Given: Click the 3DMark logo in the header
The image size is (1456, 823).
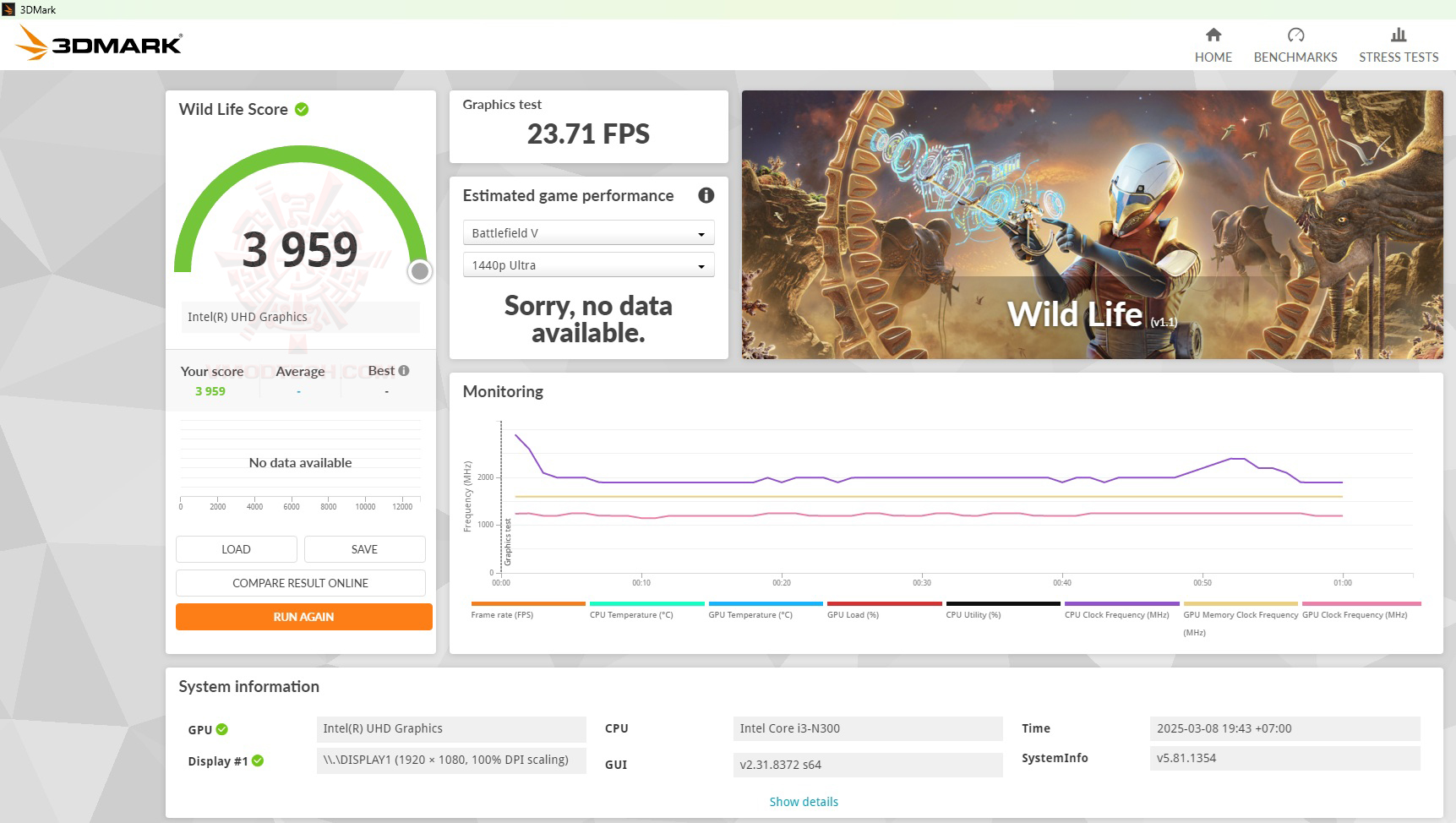Looking at the screenshot, I should point(99,43).
